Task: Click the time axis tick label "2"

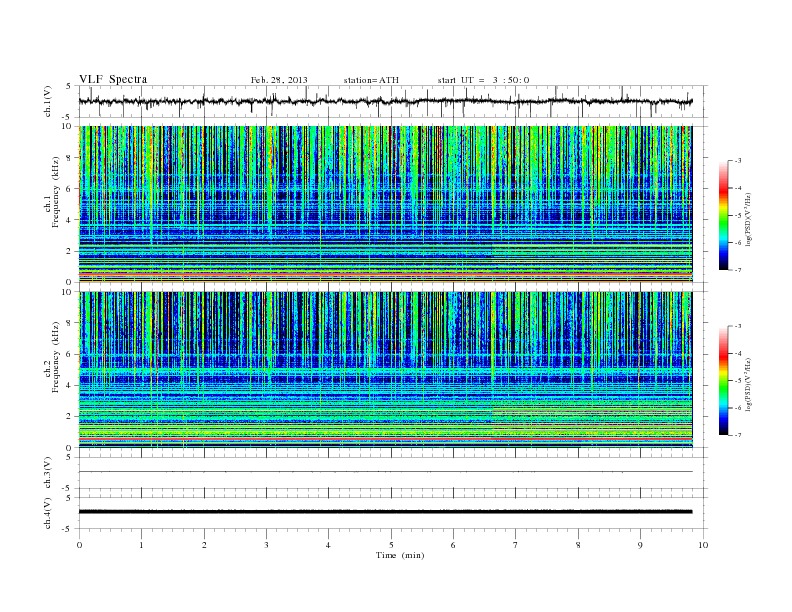Action: [x=204, y=545]
